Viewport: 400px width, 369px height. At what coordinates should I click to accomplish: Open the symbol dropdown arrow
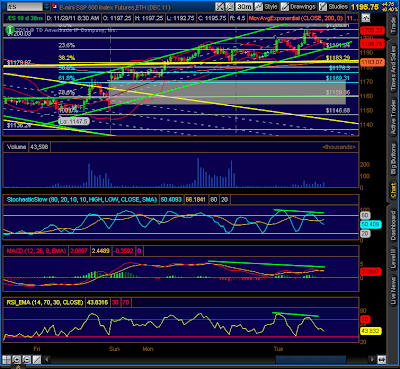(x=47, y=6)
